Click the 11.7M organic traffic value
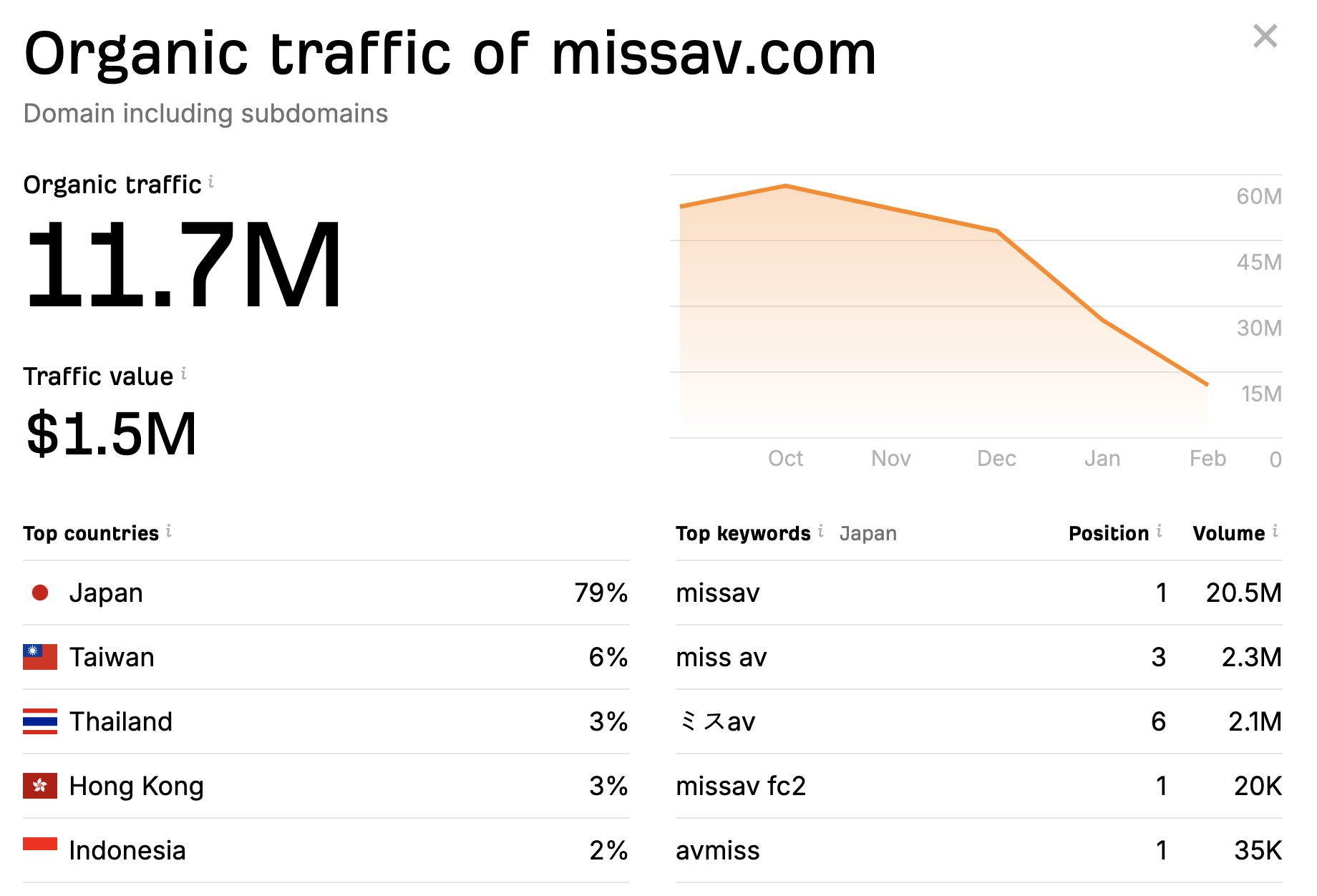 [x=184, y=266]
